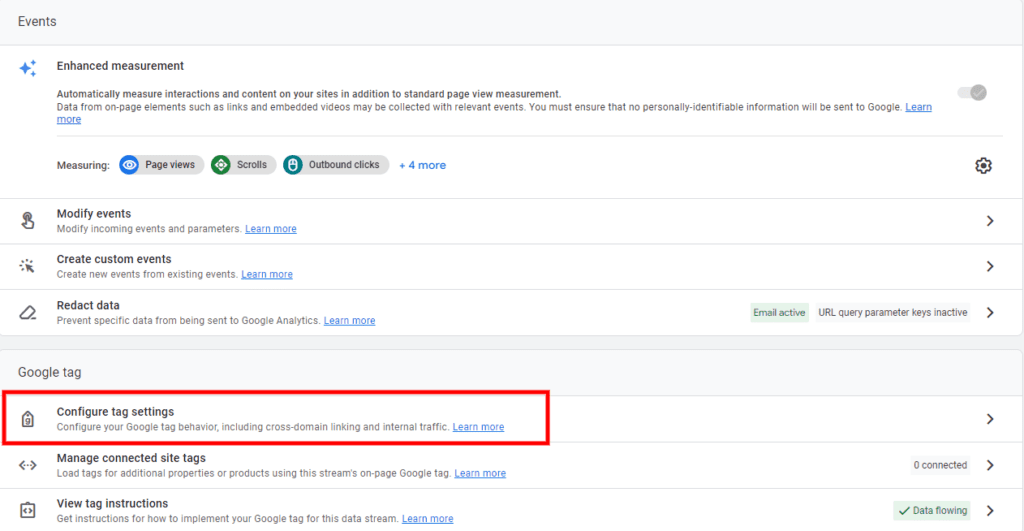This screenshot has width=1024, height=531.
Task: Click the Create custom events title
Action: [114, 259]
